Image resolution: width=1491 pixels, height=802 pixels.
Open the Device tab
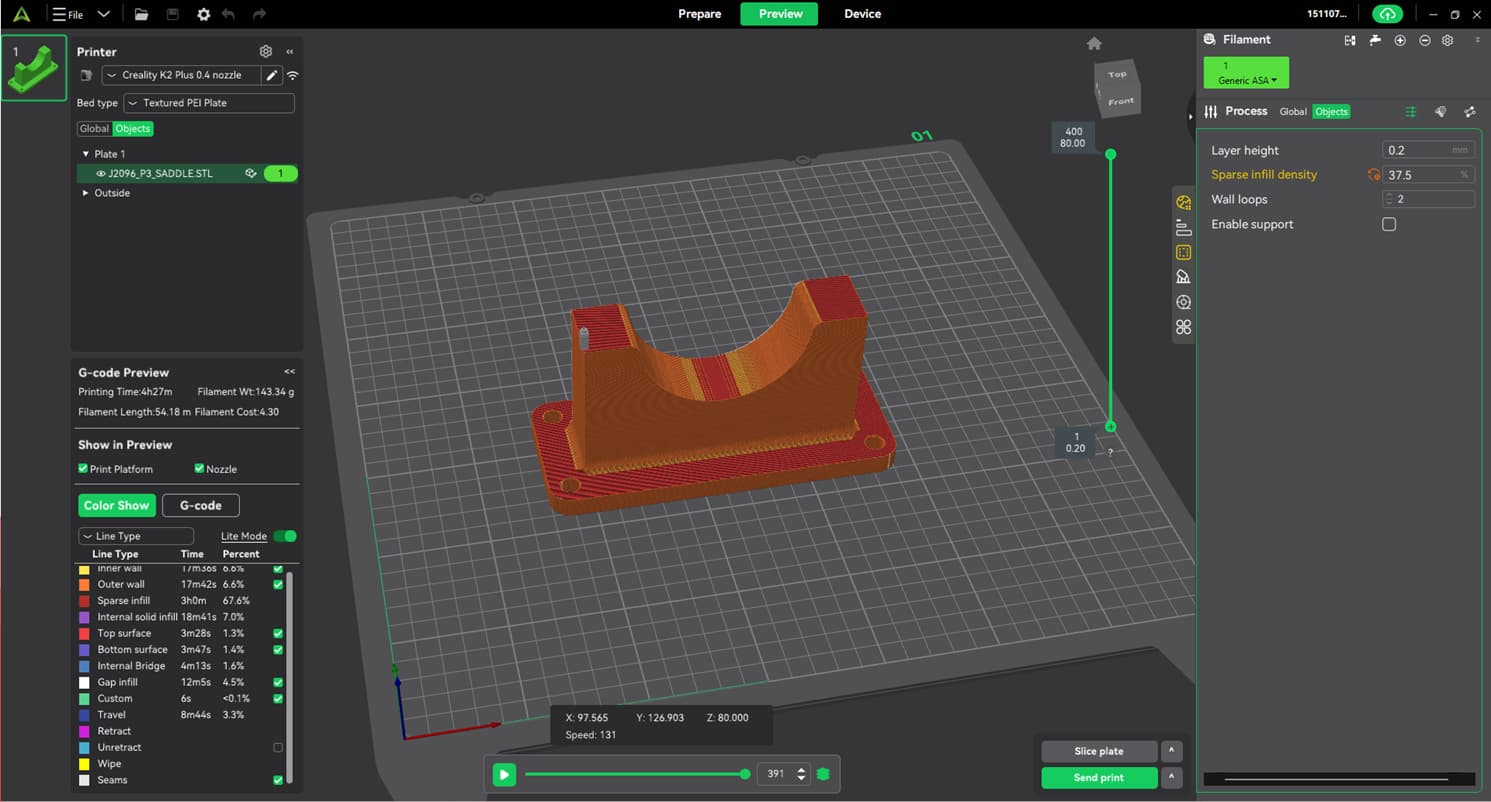click(x=862, y=14)
